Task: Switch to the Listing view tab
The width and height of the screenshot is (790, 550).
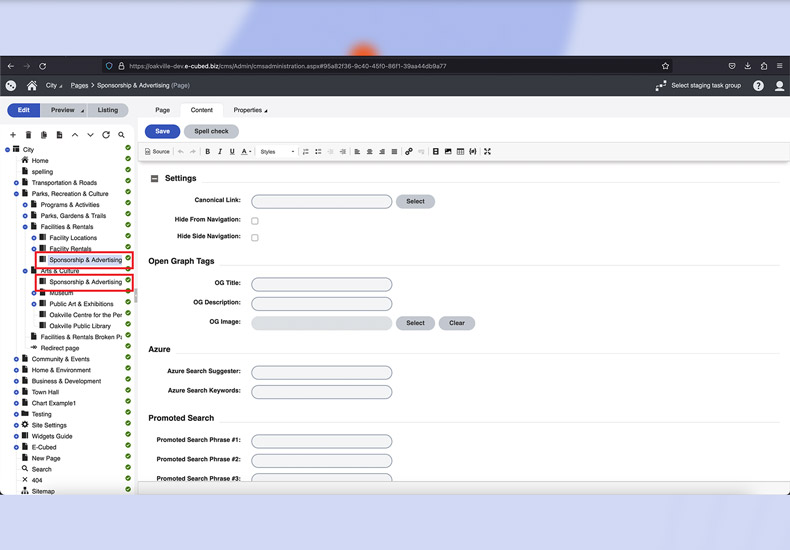Action: tap(108, 110)
